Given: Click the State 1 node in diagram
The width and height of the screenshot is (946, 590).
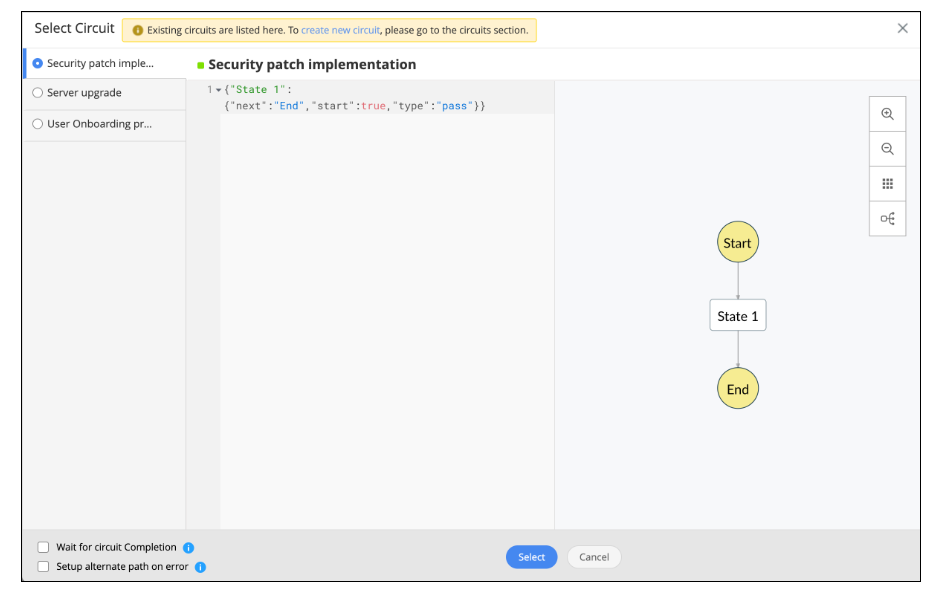Looking at the screenshot, I should [737, 316].
